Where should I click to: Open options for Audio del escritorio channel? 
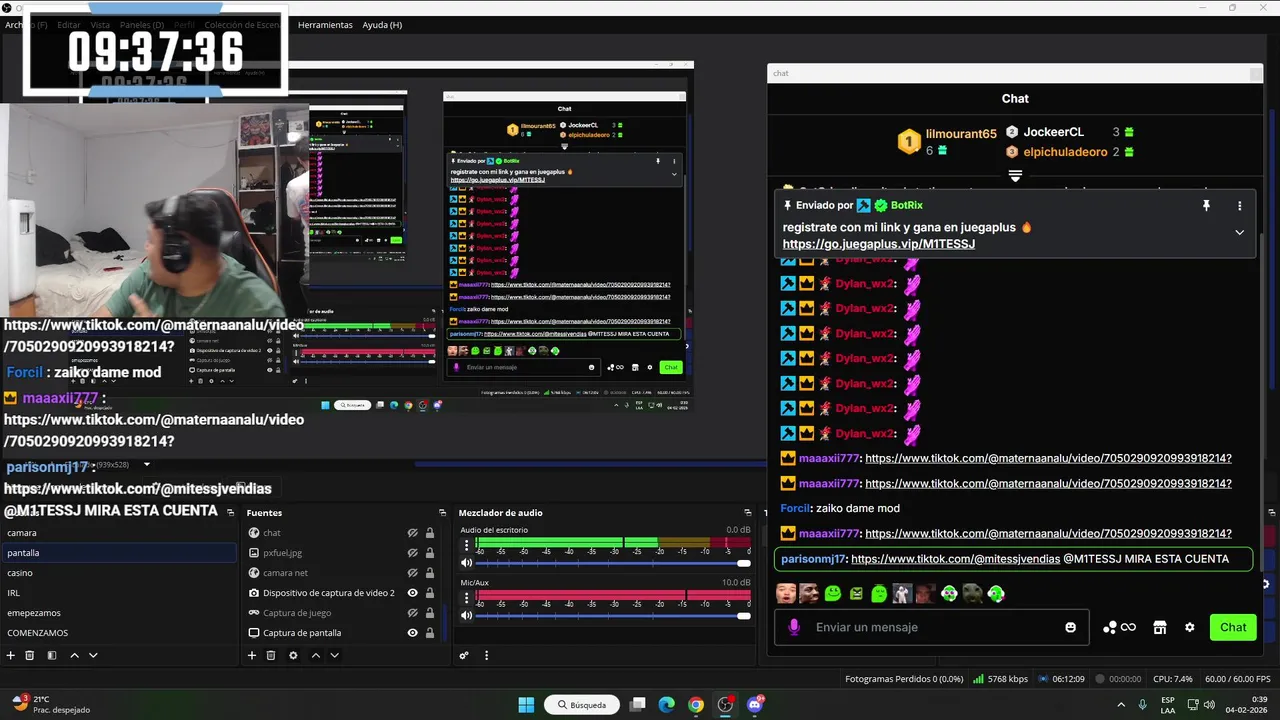[466, 546]
